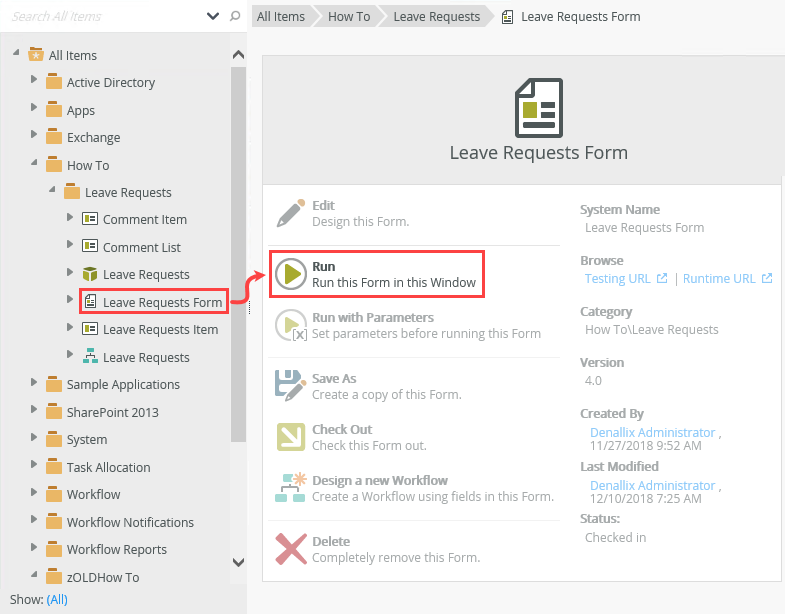The width and height of the screenshot is (785, 614).
Task: Click the version value 4.0
Action: coord(593,381)
